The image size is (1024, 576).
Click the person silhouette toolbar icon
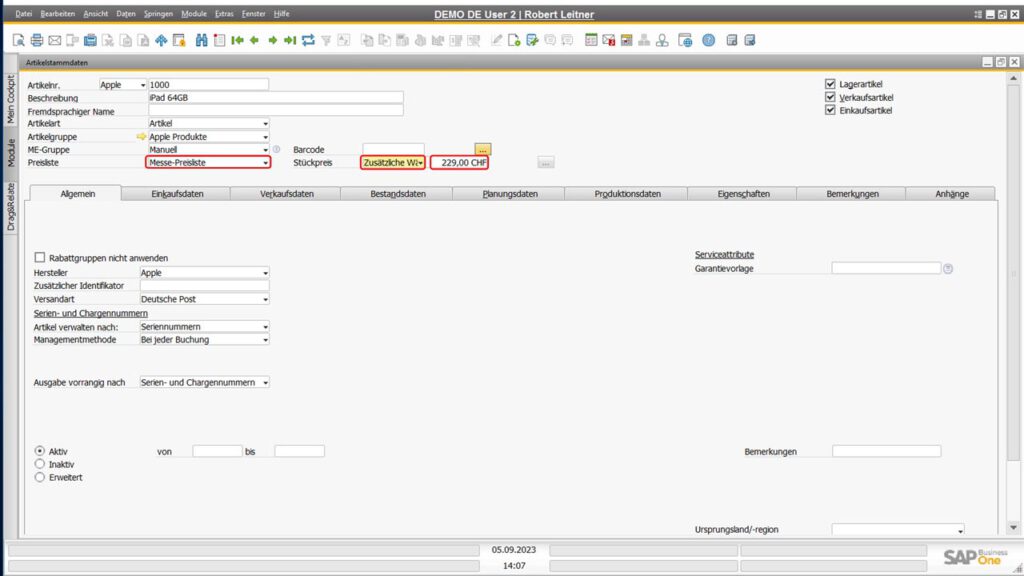(x=662, y=40)
